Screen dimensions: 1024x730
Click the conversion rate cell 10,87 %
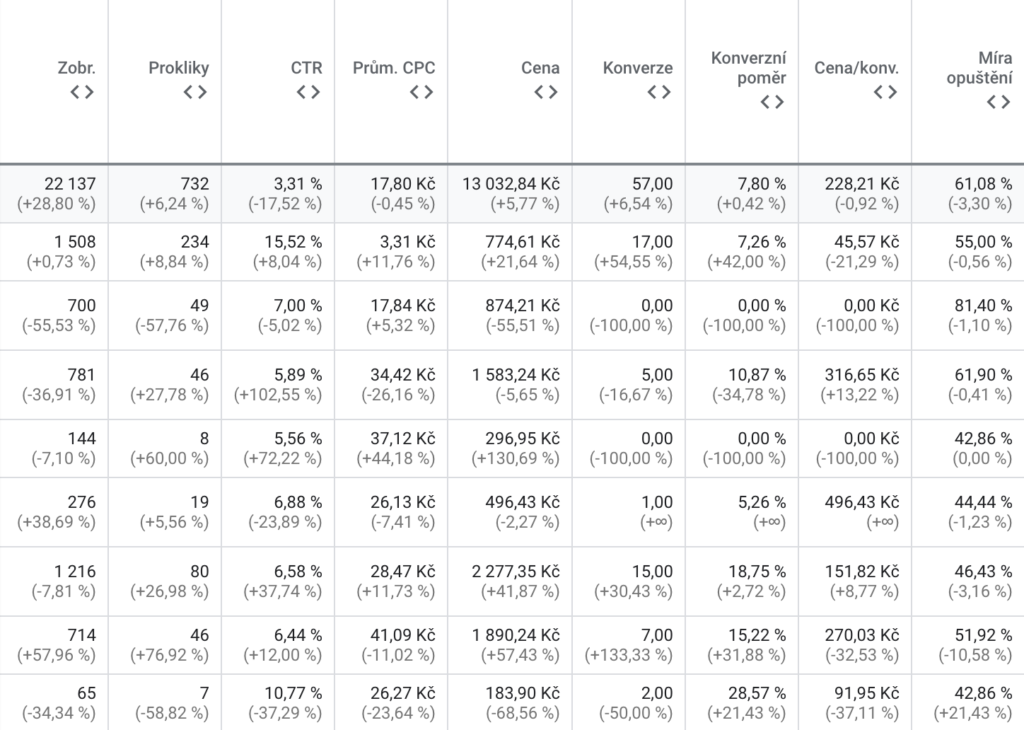click(757, 375)
